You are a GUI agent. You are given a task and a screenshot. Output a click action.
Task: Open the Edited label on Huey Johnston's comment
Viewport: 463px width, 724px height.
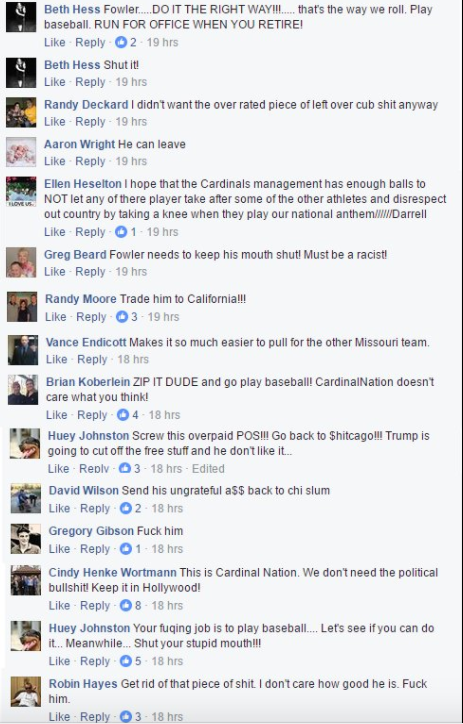[x=208, y=469]
